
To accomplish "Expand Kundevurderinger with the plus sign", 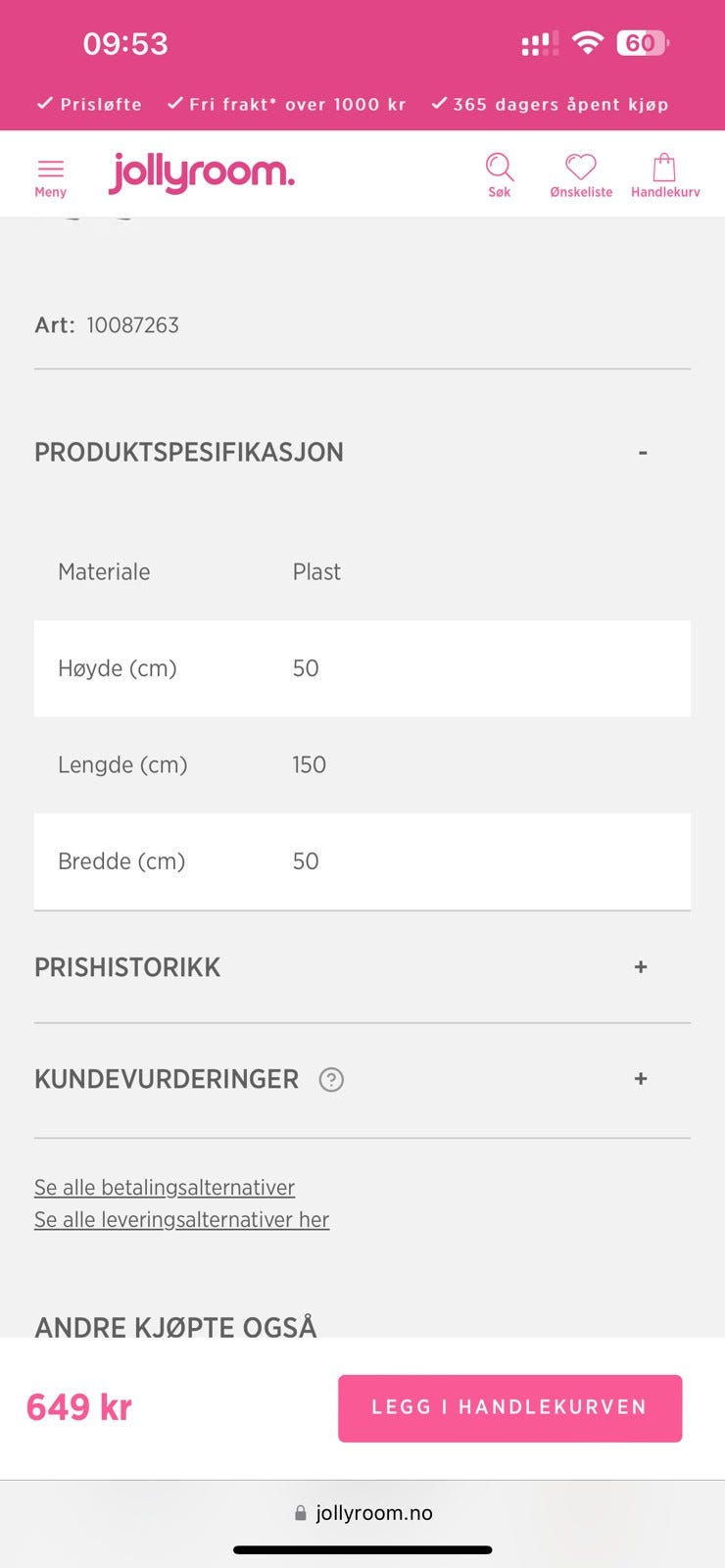I will (641, 1079).
